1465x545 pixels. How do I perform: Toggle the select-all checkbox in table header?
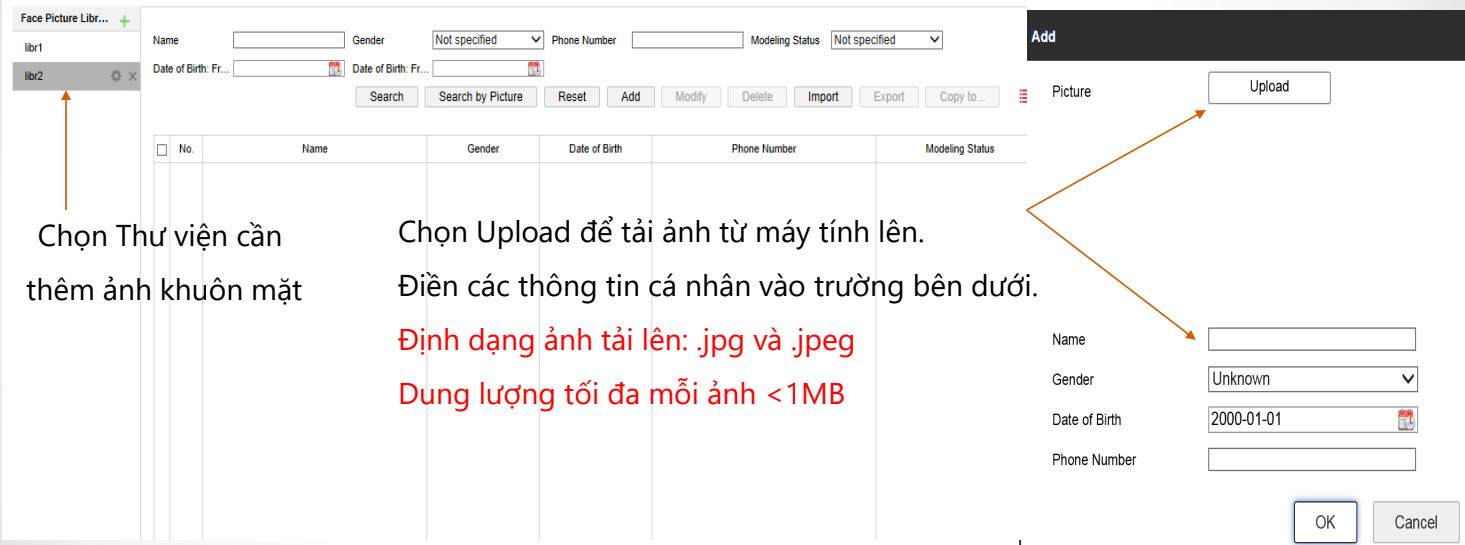tap(162, 149)
